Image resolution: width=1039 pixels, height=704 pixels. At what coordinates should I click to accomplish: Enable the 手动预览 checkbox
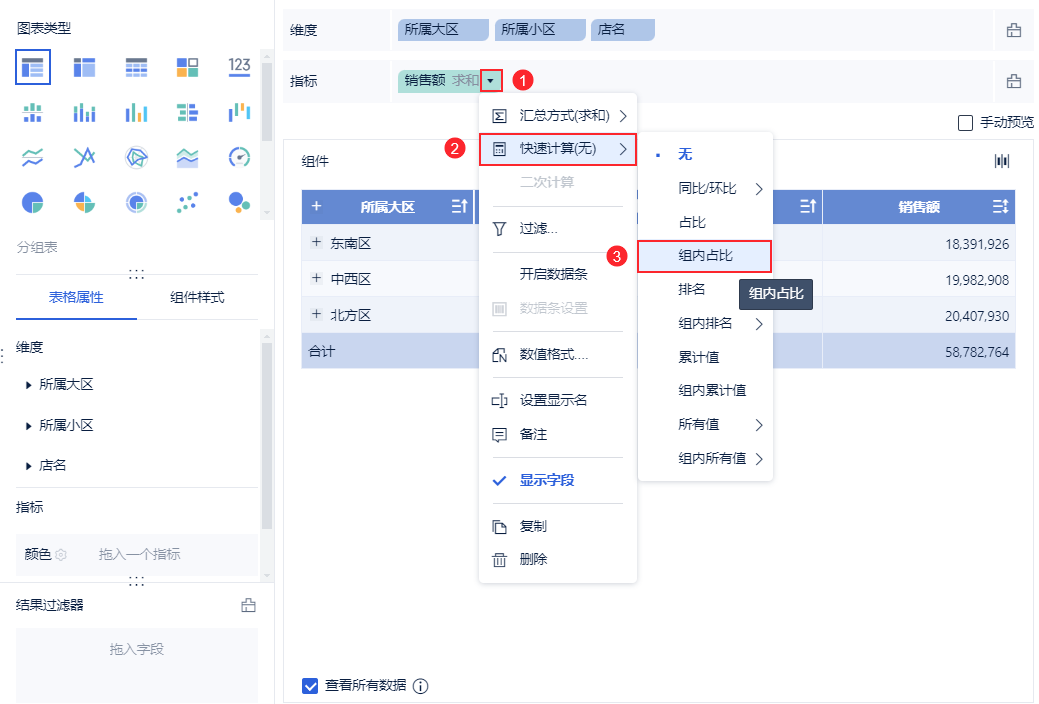(x=965, y=123)
